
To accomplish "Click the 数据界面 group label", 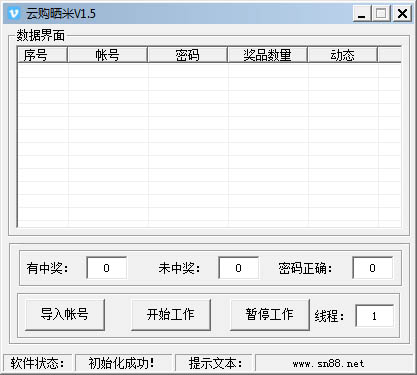I will pyautogui.click(x=41, y=35).
